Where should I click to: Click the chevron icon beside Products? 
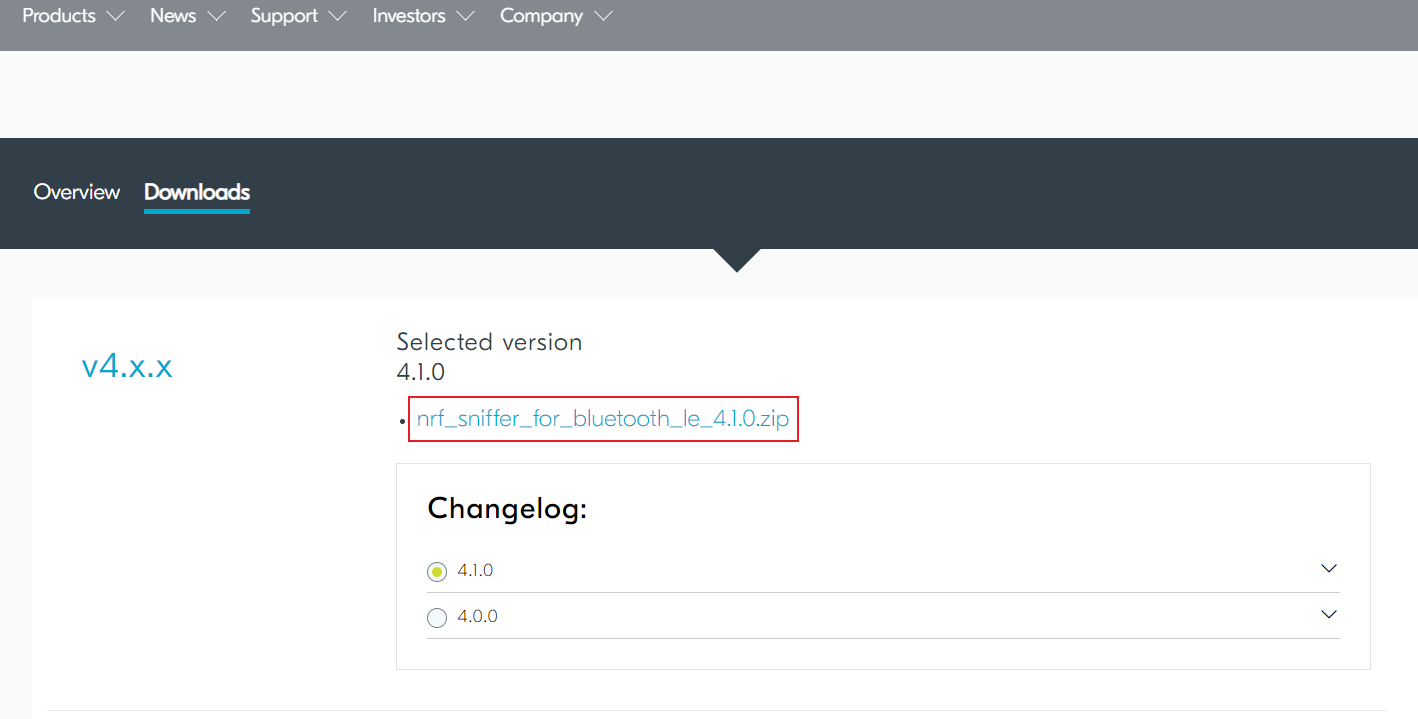click(x=115, y=17)
